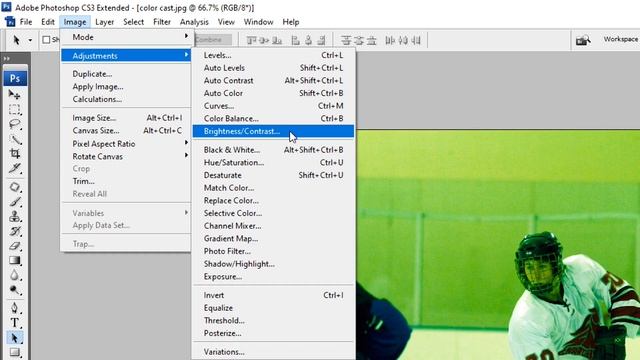Open the Workspace dropdown

621,39
